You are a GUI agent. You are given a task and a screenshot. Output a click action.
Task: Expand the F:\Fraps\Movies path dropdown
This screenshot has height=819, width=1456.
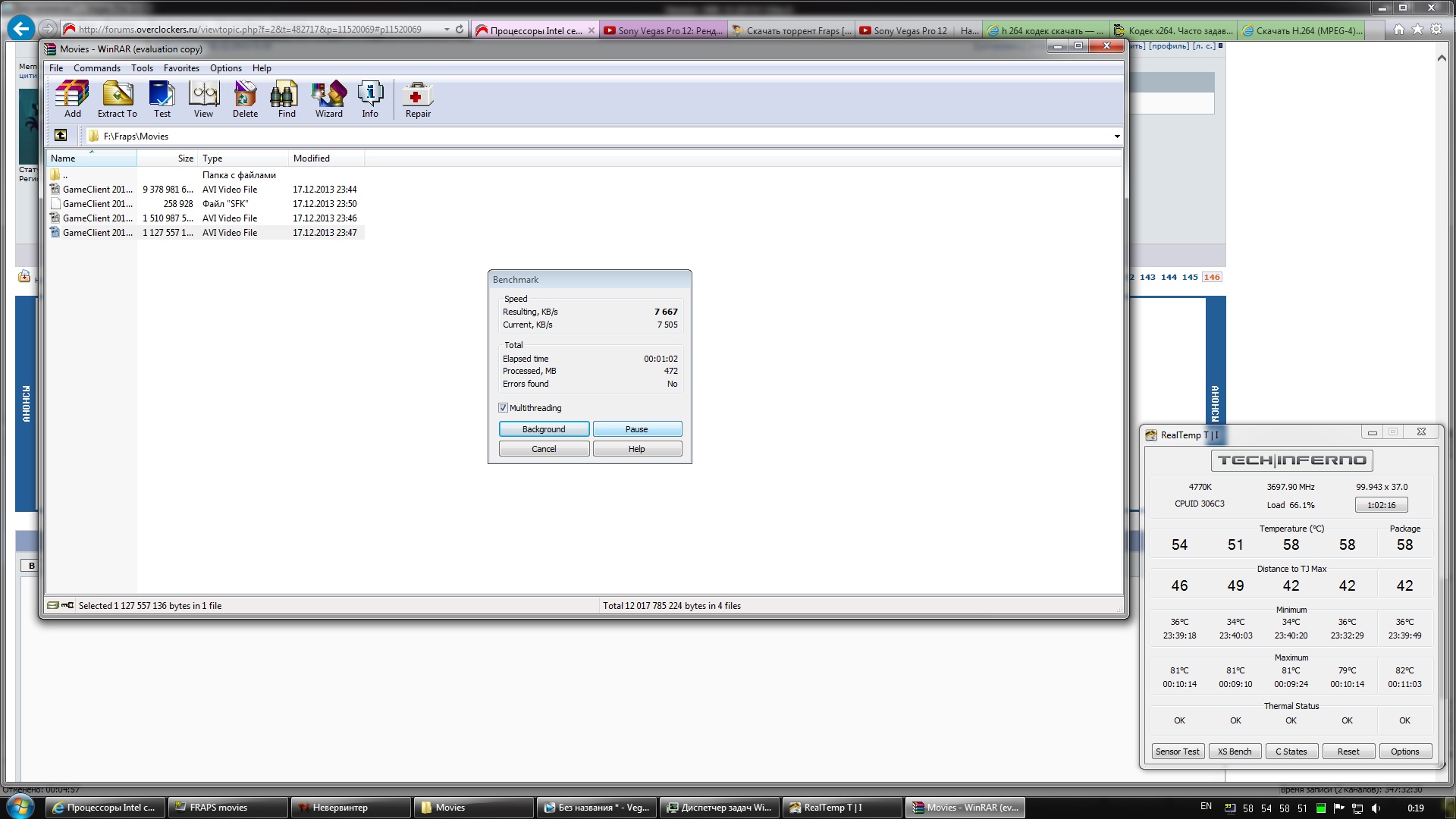point(1116,136)
